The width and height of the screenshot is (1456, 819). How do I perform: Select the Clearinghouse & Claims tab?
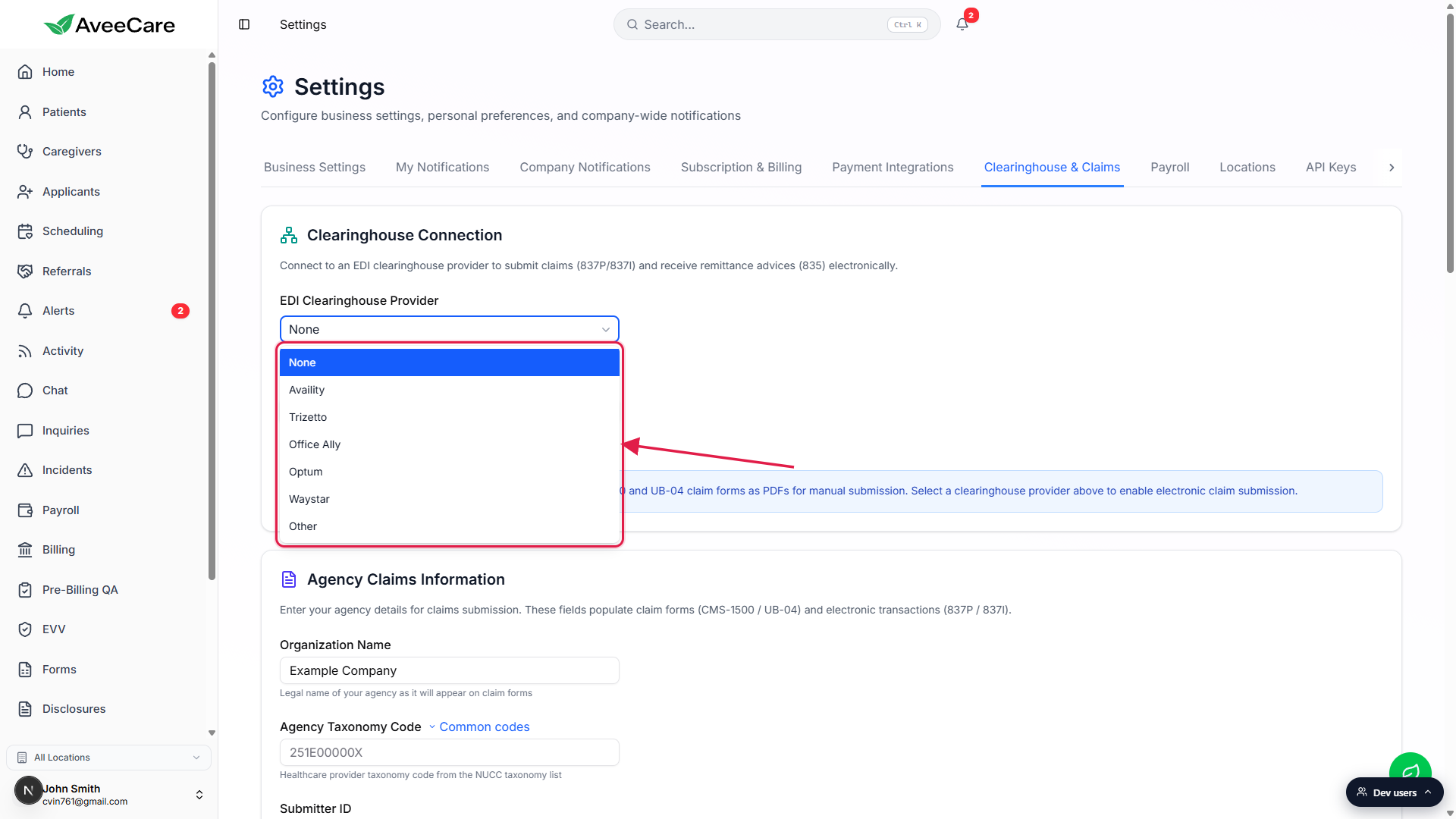pos(1052,168)
